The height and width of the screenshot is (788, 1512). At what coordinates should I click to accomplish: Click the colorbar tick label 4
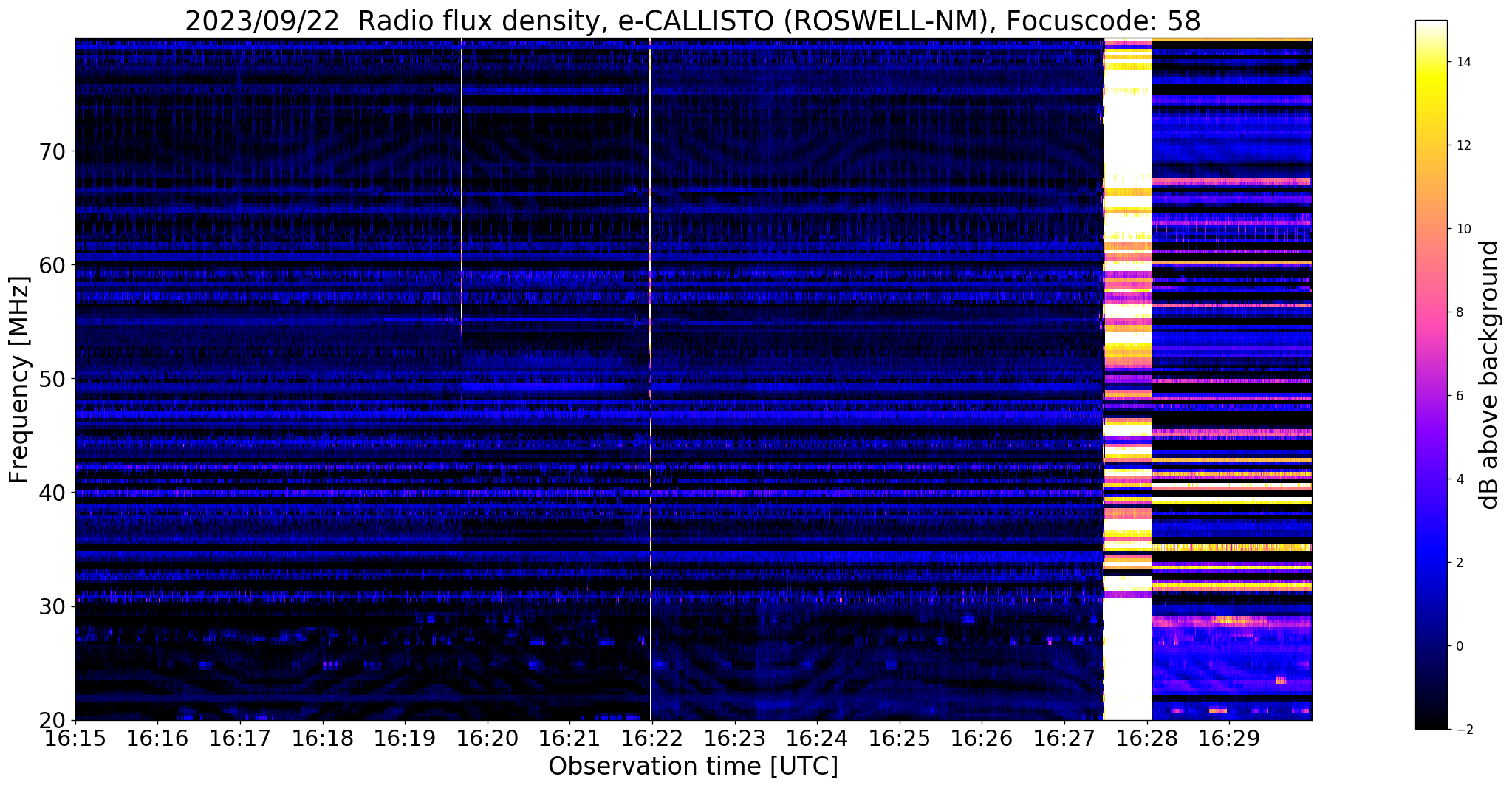pyautogui.click(x=1459, y=479)
